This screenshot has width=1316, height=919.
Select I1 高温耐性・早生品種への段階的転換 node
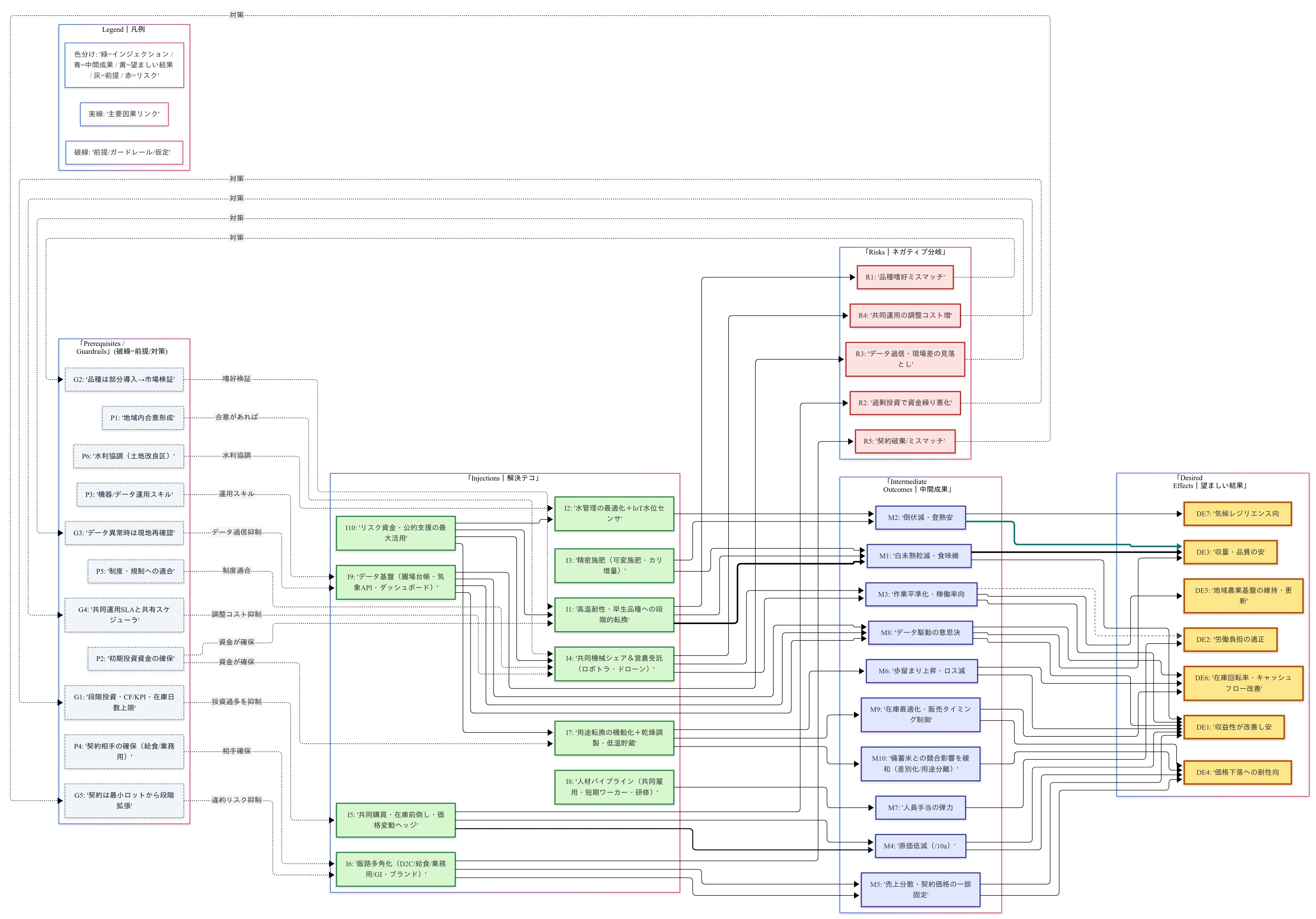[x=614, y=615]
